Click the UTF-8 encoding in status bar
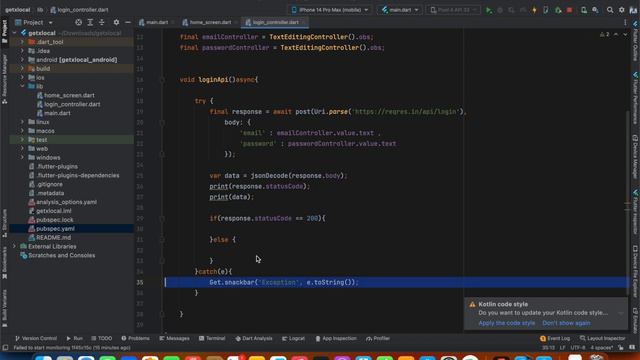This screenshot has height=360, width=640. coord(578,348)
